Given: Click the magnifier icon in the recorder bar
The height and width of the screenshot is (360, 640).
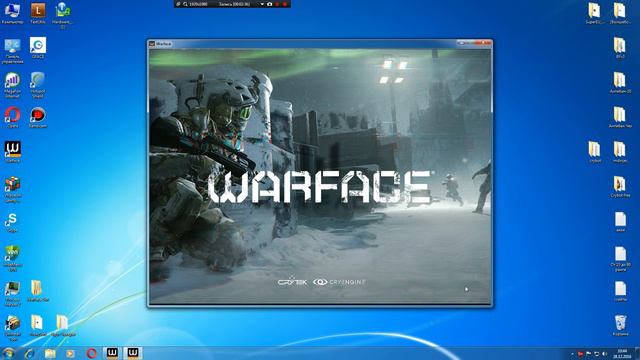Looking at the screenshot, I should pos(185,4).
